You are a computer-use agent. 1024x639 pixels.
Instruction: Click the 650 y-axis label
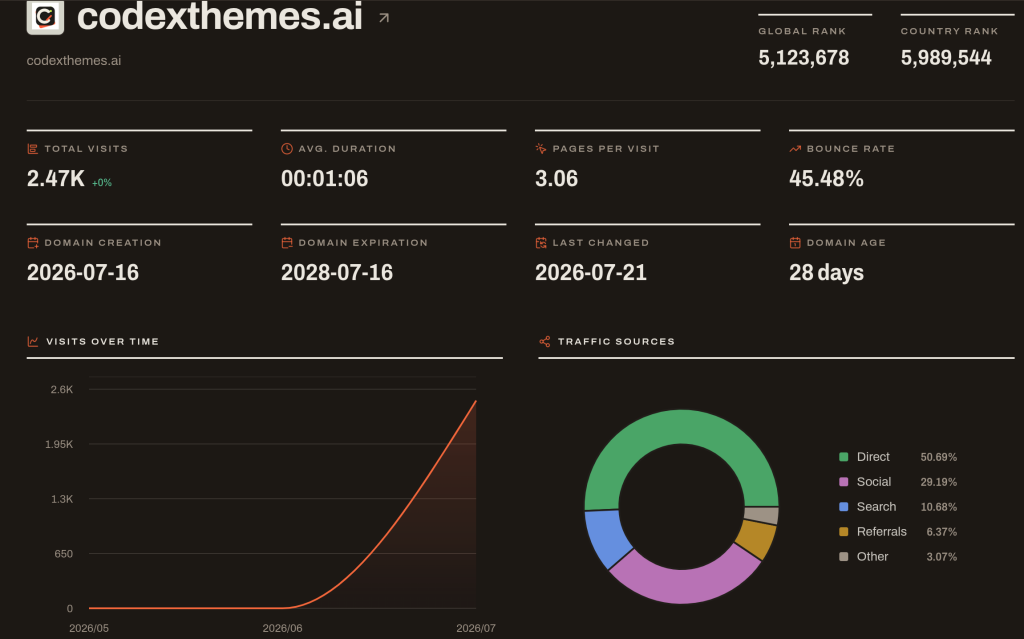pyautogui.click(x=63, y=554)
